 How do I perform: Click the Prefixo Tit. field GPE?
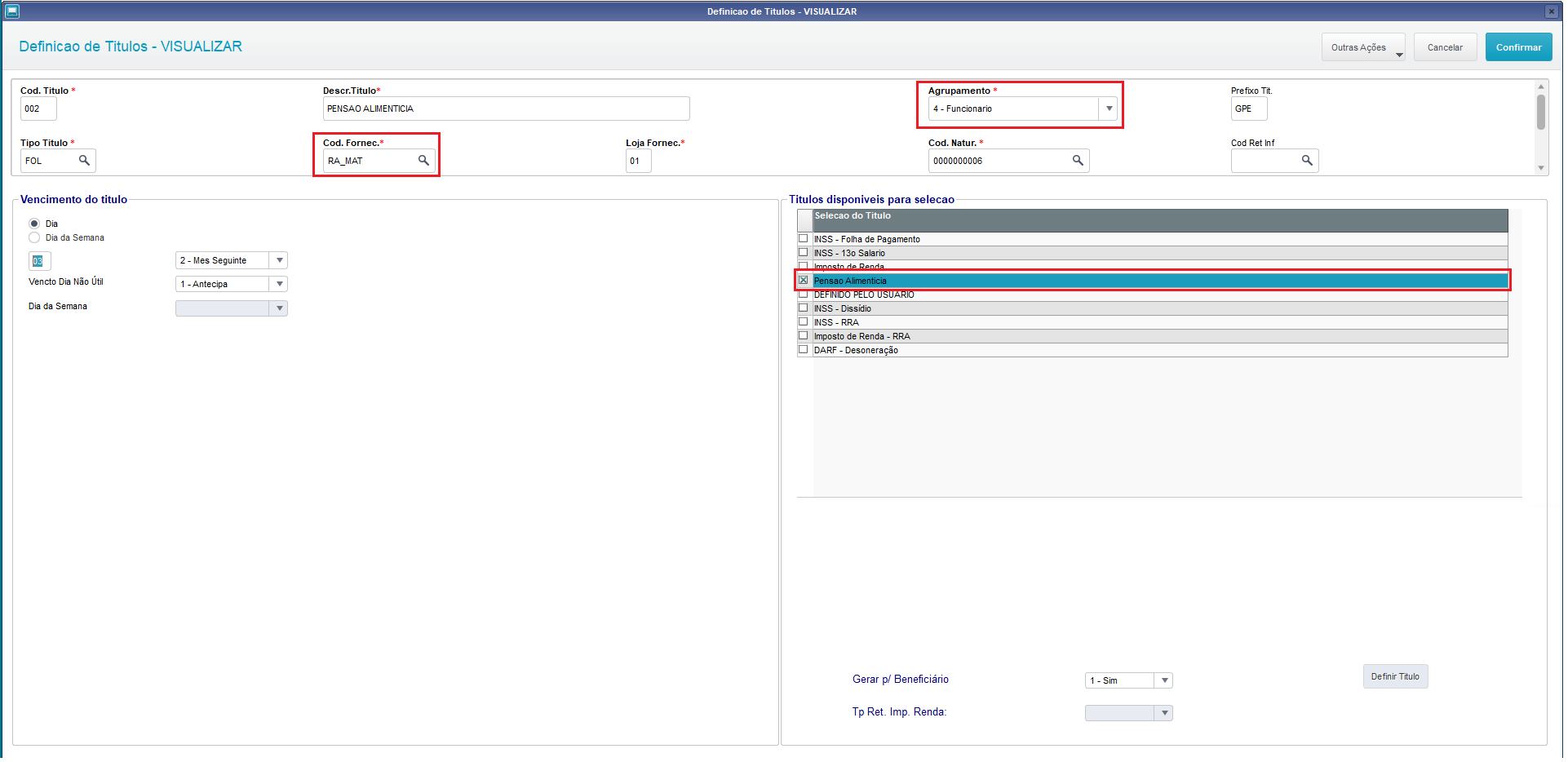tap(1248, 109)
